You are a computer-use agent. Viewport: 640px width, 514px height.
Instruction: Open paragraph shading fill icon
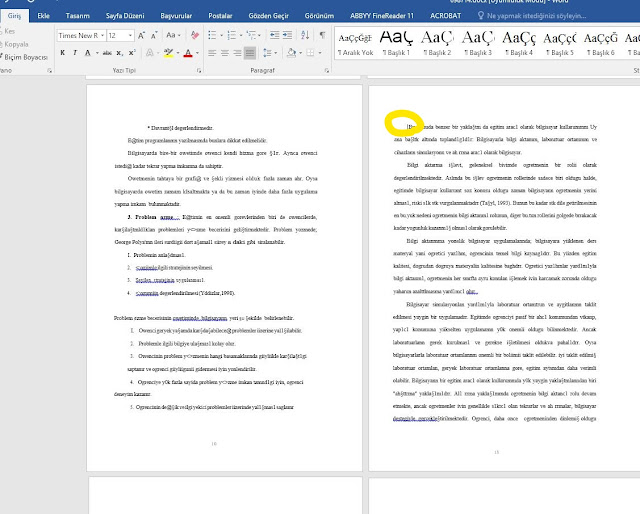291,53
